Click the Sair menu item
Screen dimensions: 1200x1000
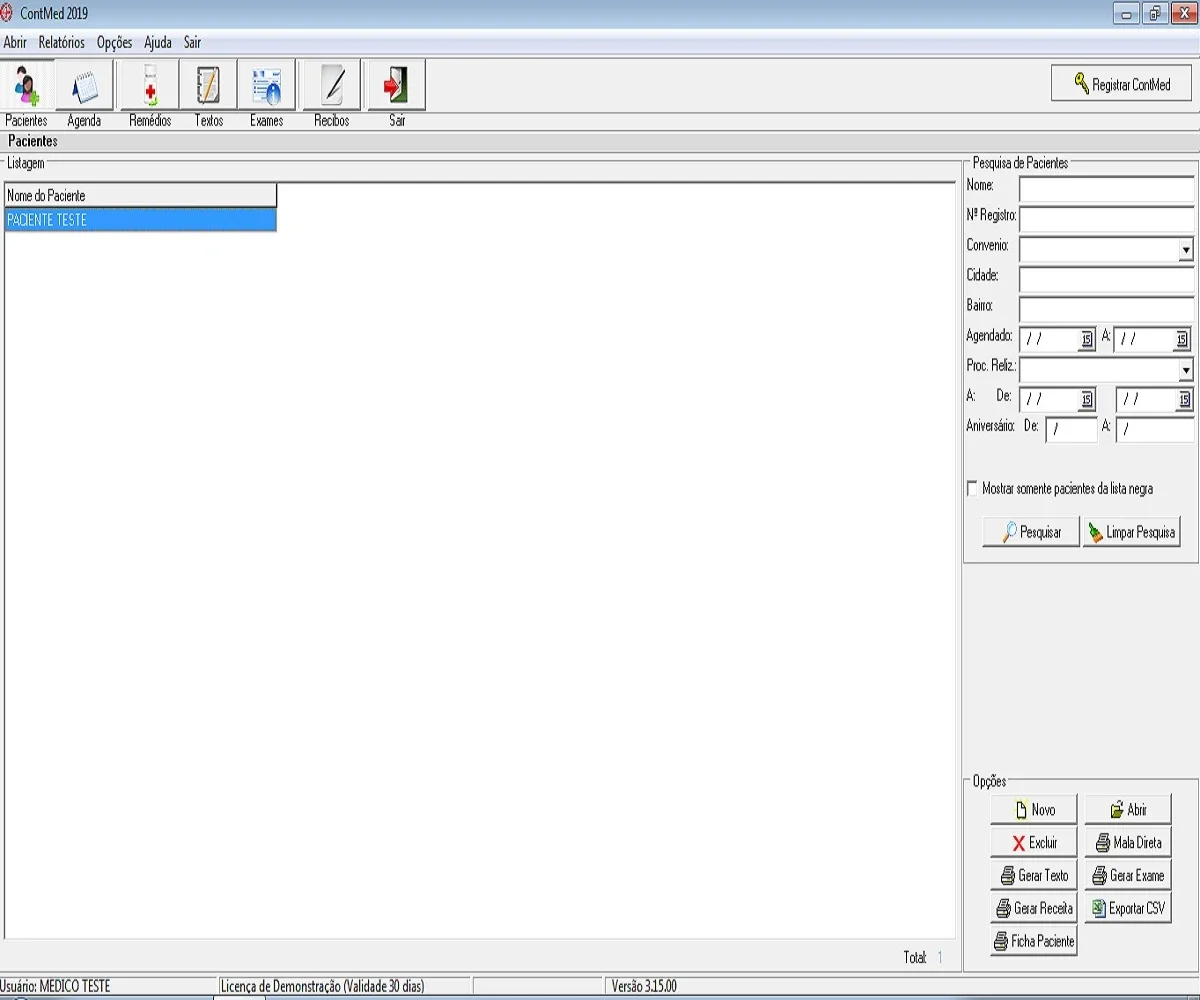click(192, 42)
